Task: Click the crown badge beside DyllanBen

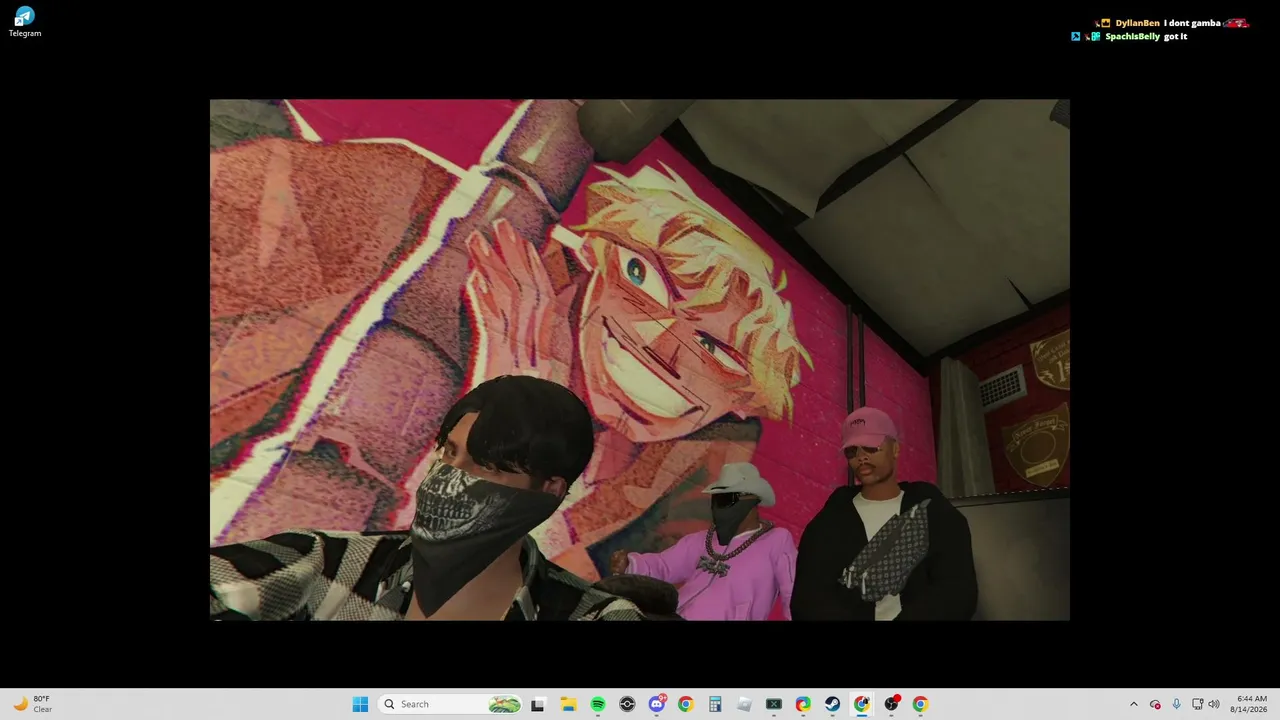Action: (x=1104, y=23)
